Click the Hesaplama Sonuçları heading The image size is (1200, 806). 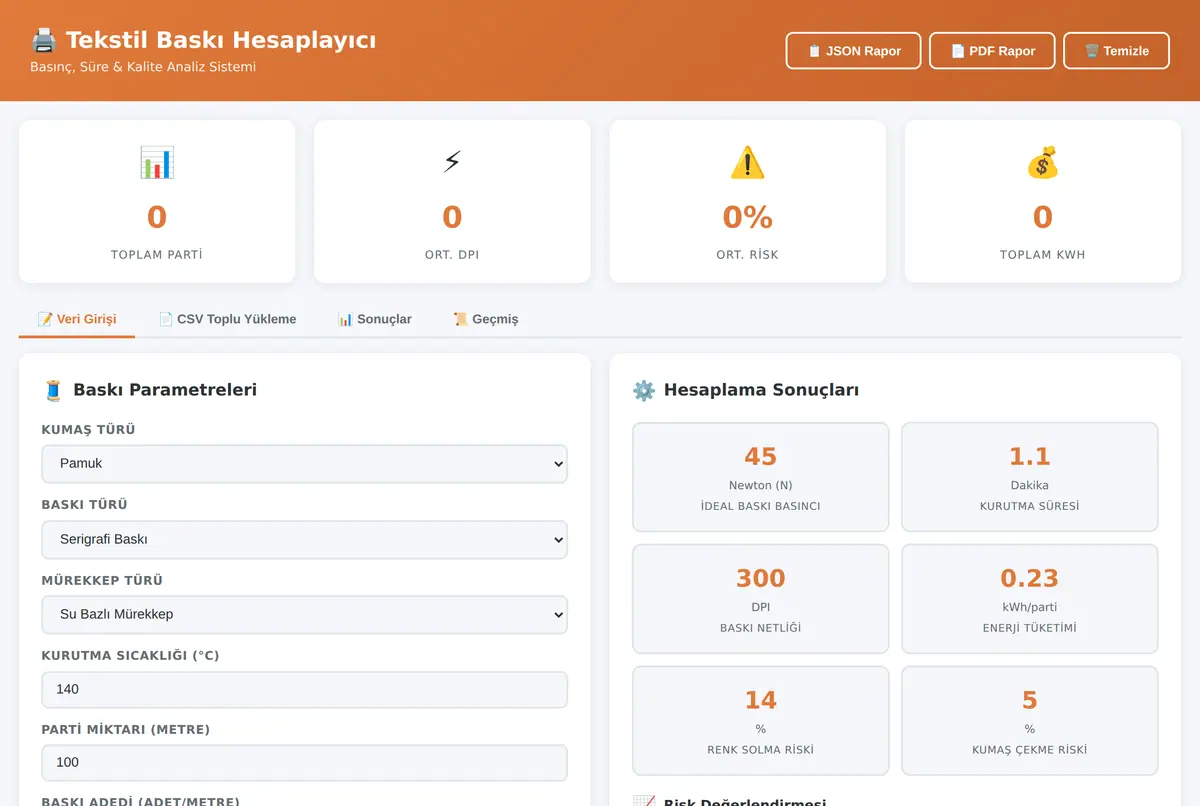(761, 390)
